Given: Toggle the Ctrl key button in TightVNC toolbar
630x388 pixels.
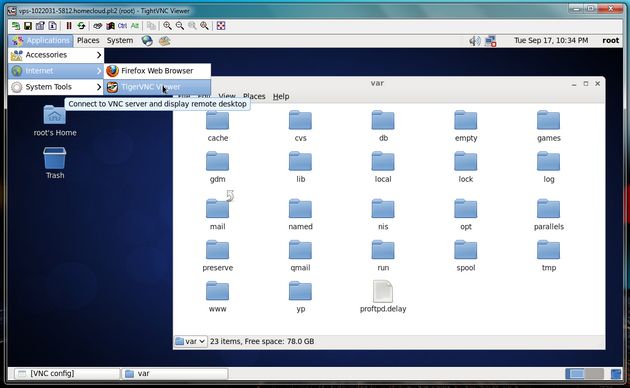Looking at the screenshot, I should [123, 26].
